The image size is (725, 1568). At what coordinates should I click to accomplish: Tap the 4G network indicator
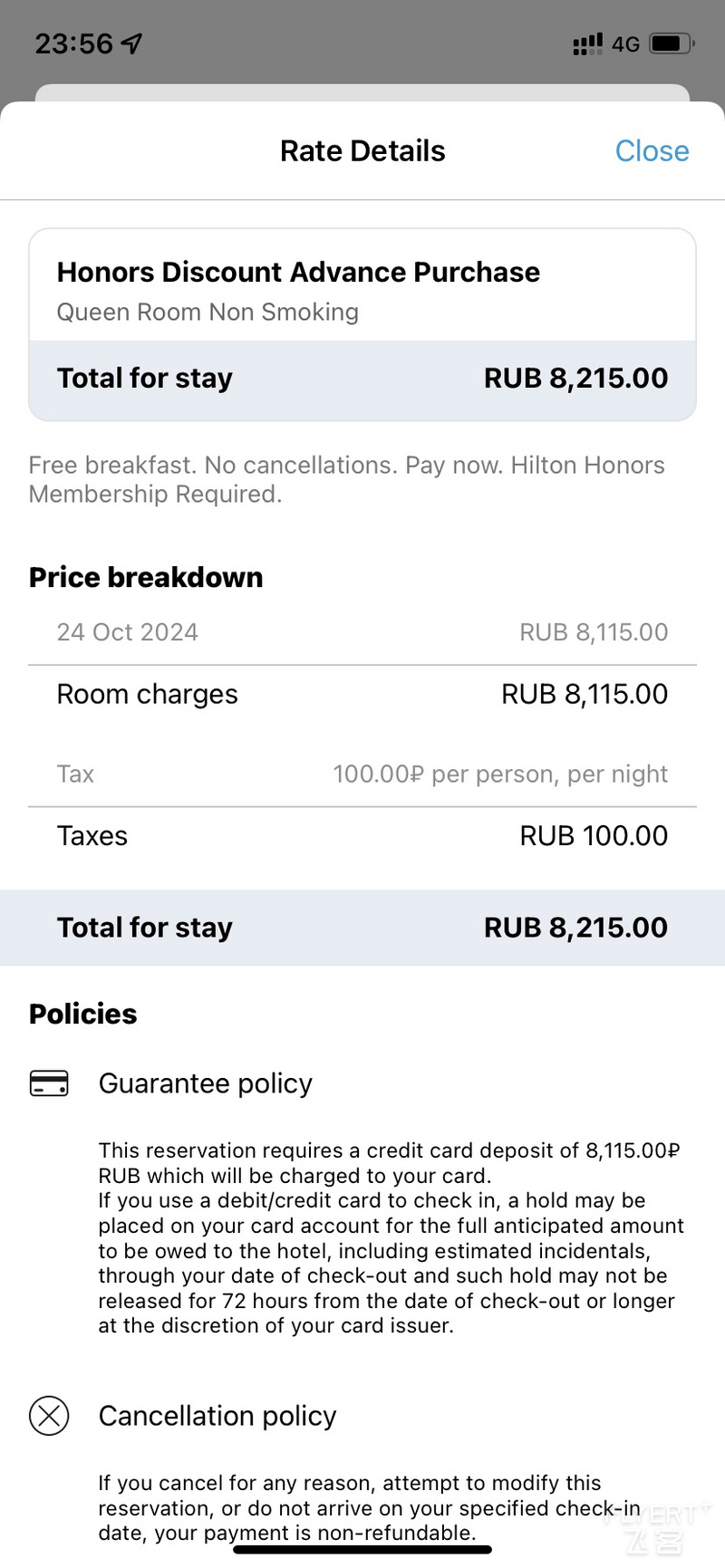625,43
